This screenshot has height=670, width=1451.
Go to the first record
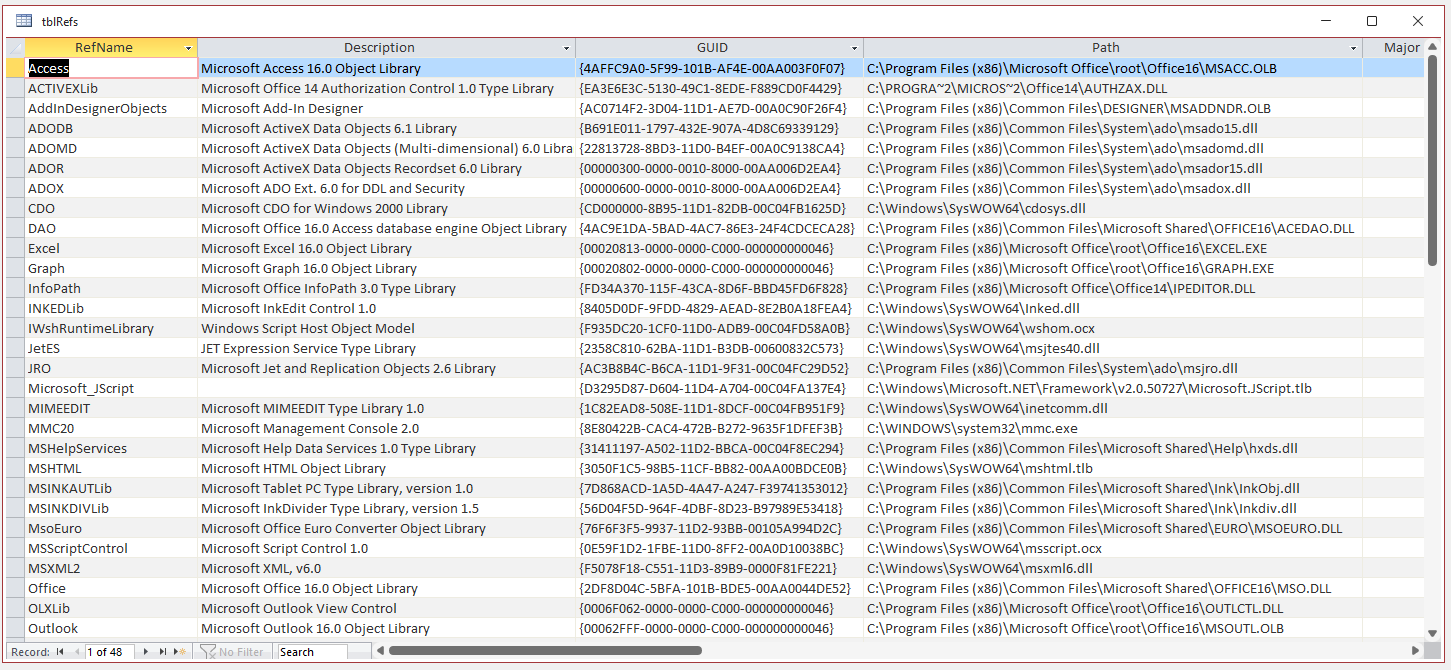pos(59,652)
